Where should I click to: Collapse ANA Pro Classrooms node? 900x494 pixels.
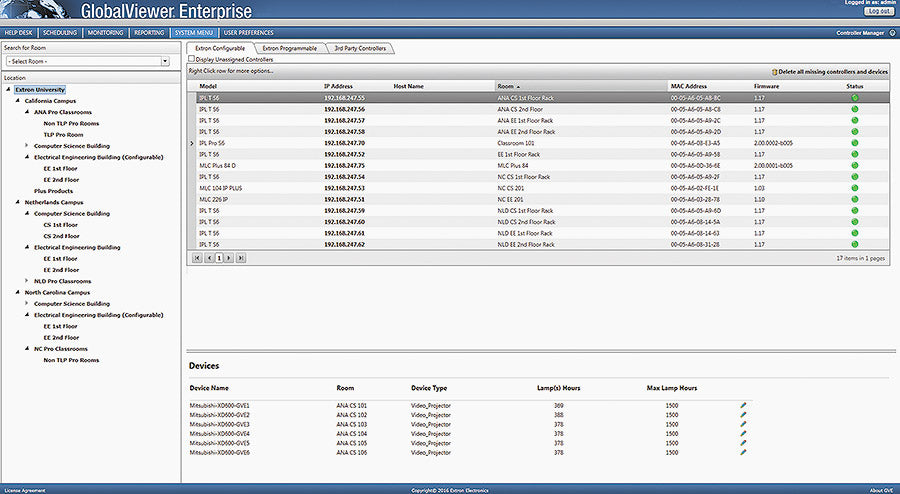pos(27,112)
